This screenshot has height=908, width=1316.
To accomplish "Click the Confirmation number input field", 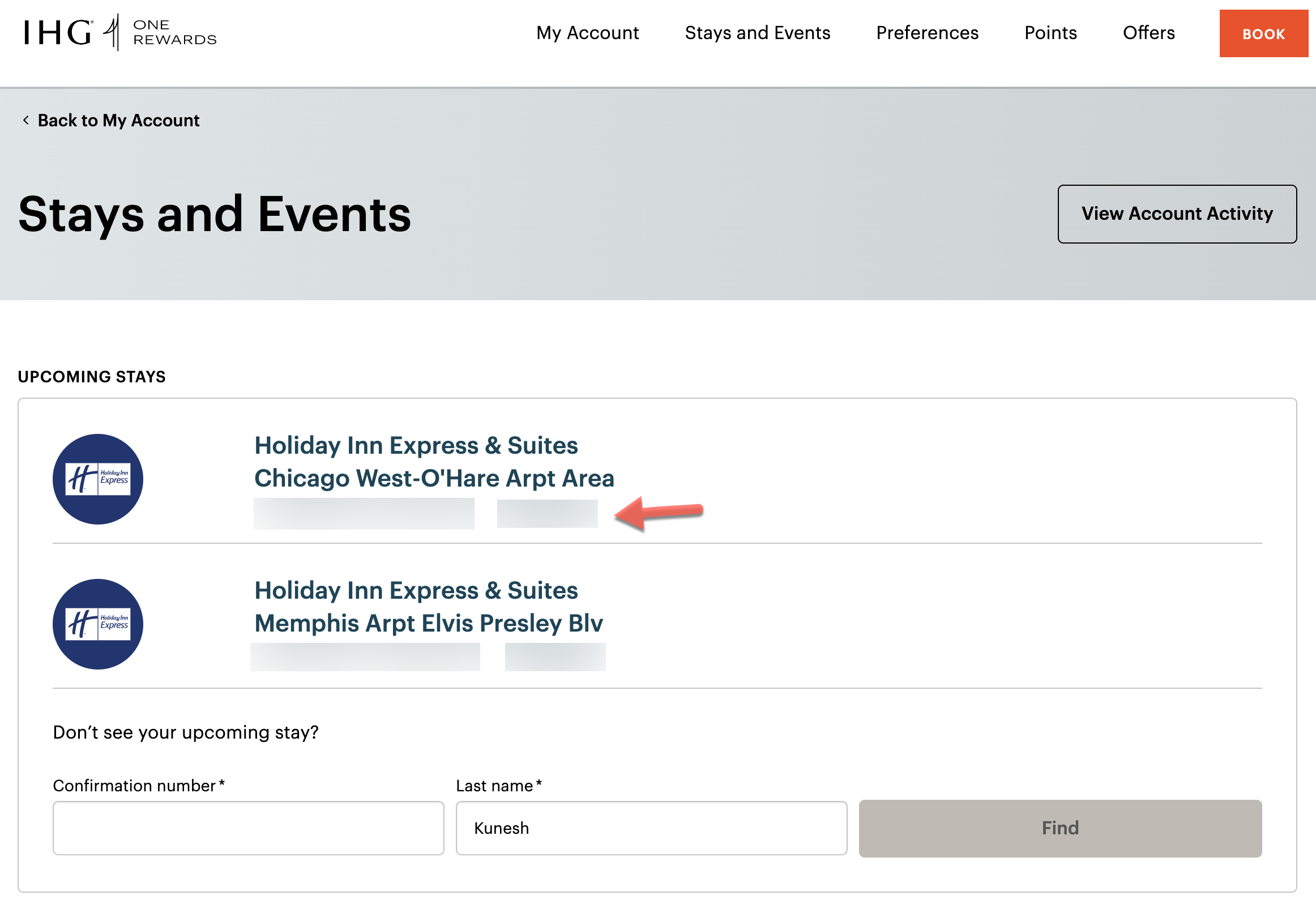I will click(x=249, y=828).
